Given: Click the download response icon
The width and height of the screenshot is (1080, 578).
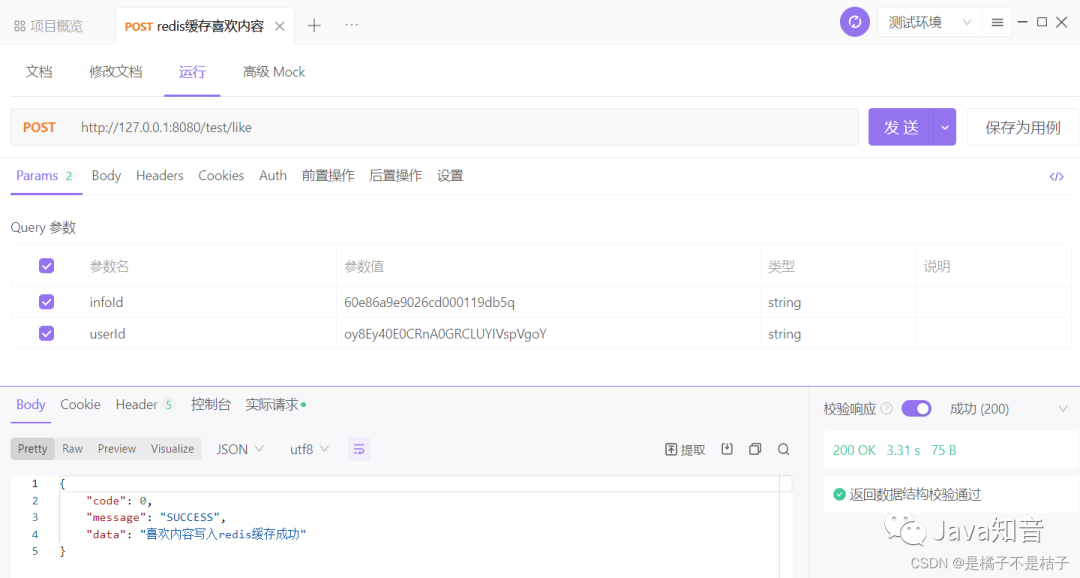Looking at the screenshot, I should tap(728, 449).
